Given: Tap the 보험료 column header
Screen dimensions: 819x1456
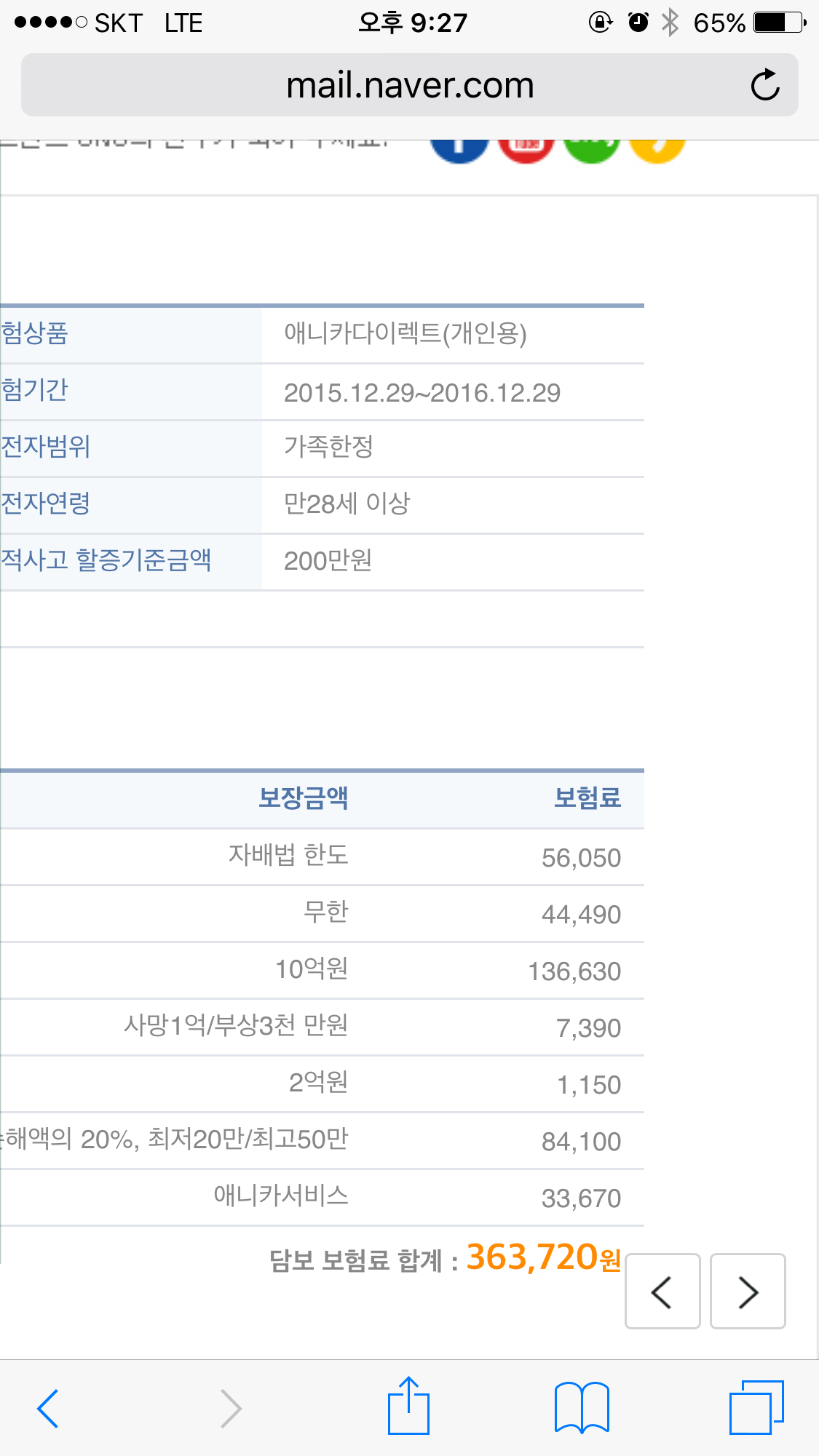Looking at the screenshot, I should (587, 798).
